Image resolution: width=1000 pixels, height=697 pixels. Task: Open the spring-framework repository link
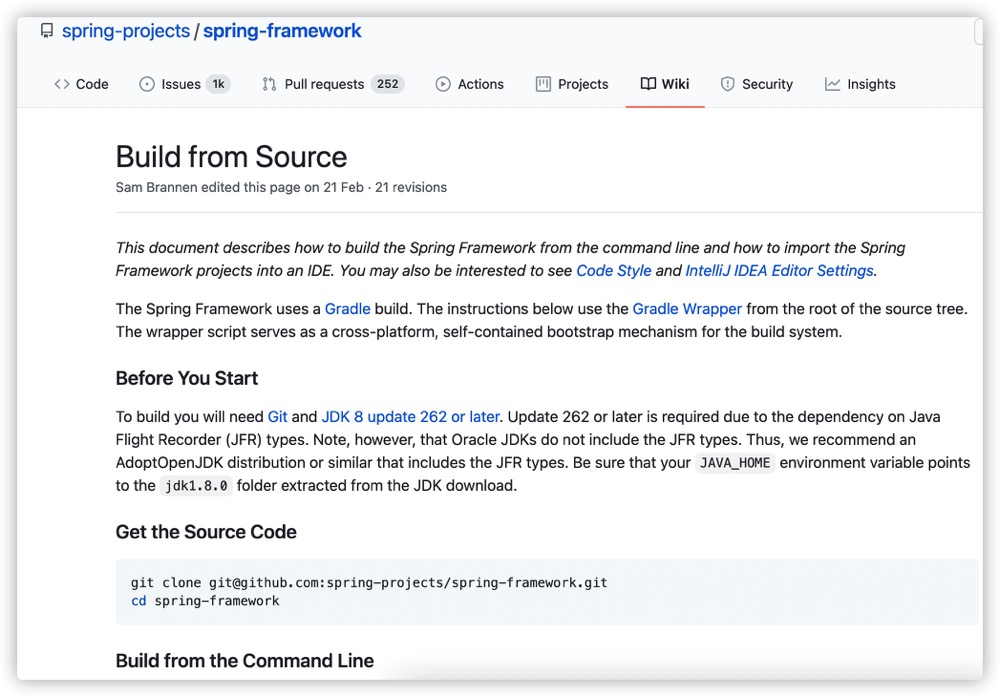[283, 31]
